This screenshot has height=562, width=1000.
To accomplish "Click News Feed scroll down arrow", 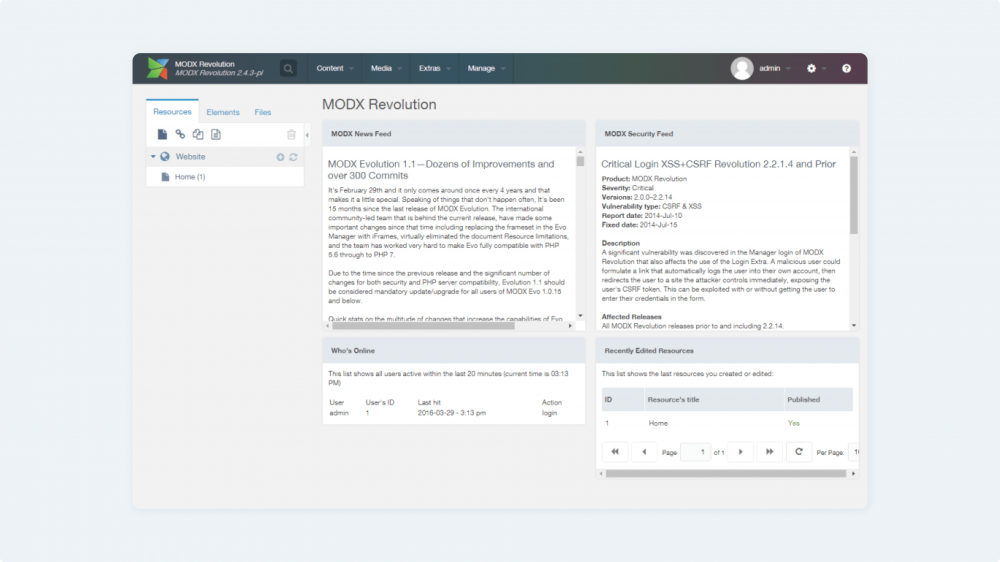I will coord(580,316).
